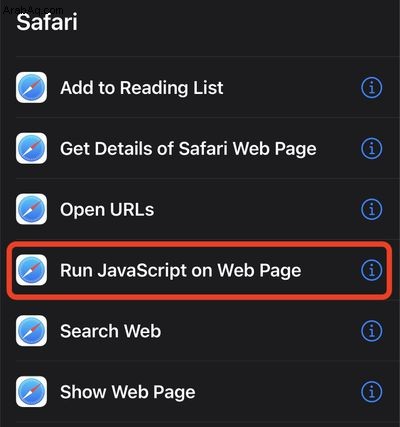This screenshot has height=427, width=400.
Task: Open the info button for Open URLs
Action: [x=372, y=209]
